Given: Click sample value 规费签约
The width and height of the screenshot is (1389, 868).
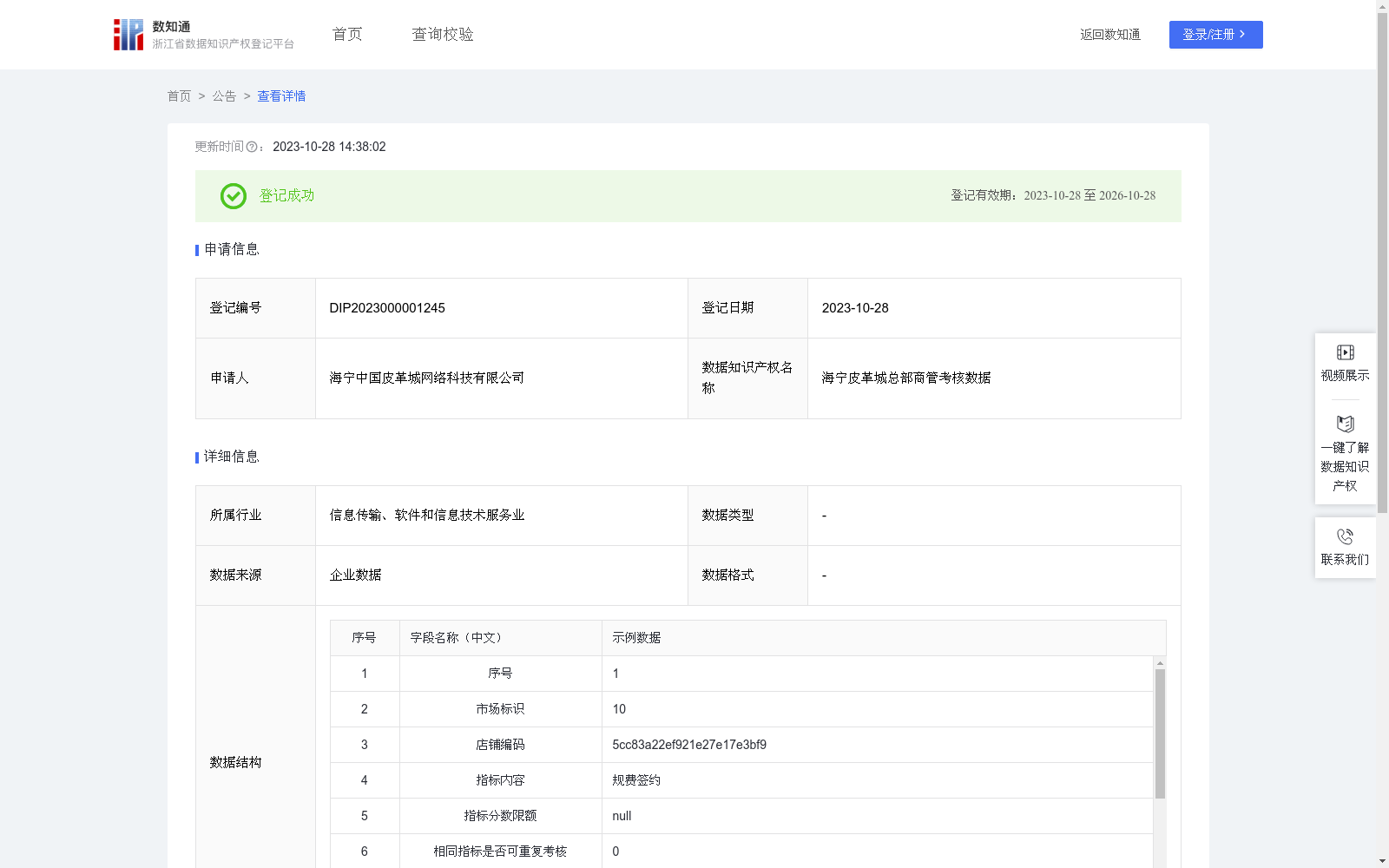Looking at the screenshot, I should click(x=636, y=780).
